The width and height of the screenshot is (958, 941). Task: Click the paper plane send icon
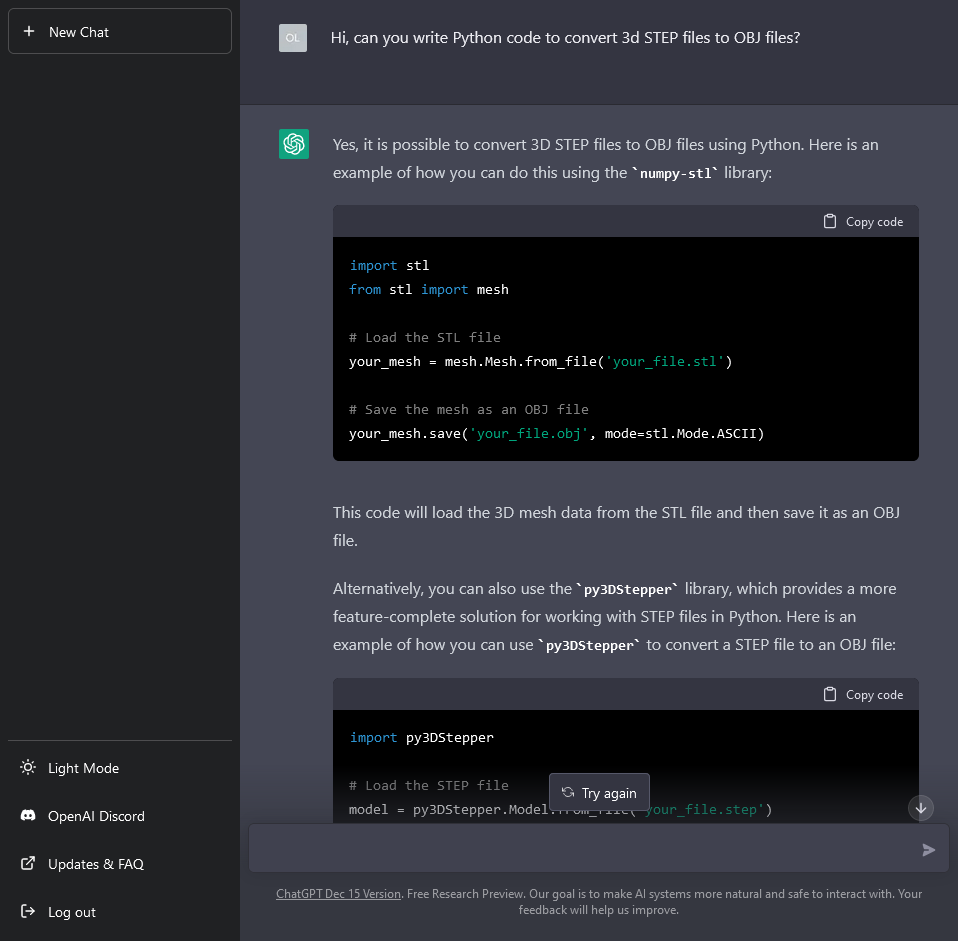point(929,850)
